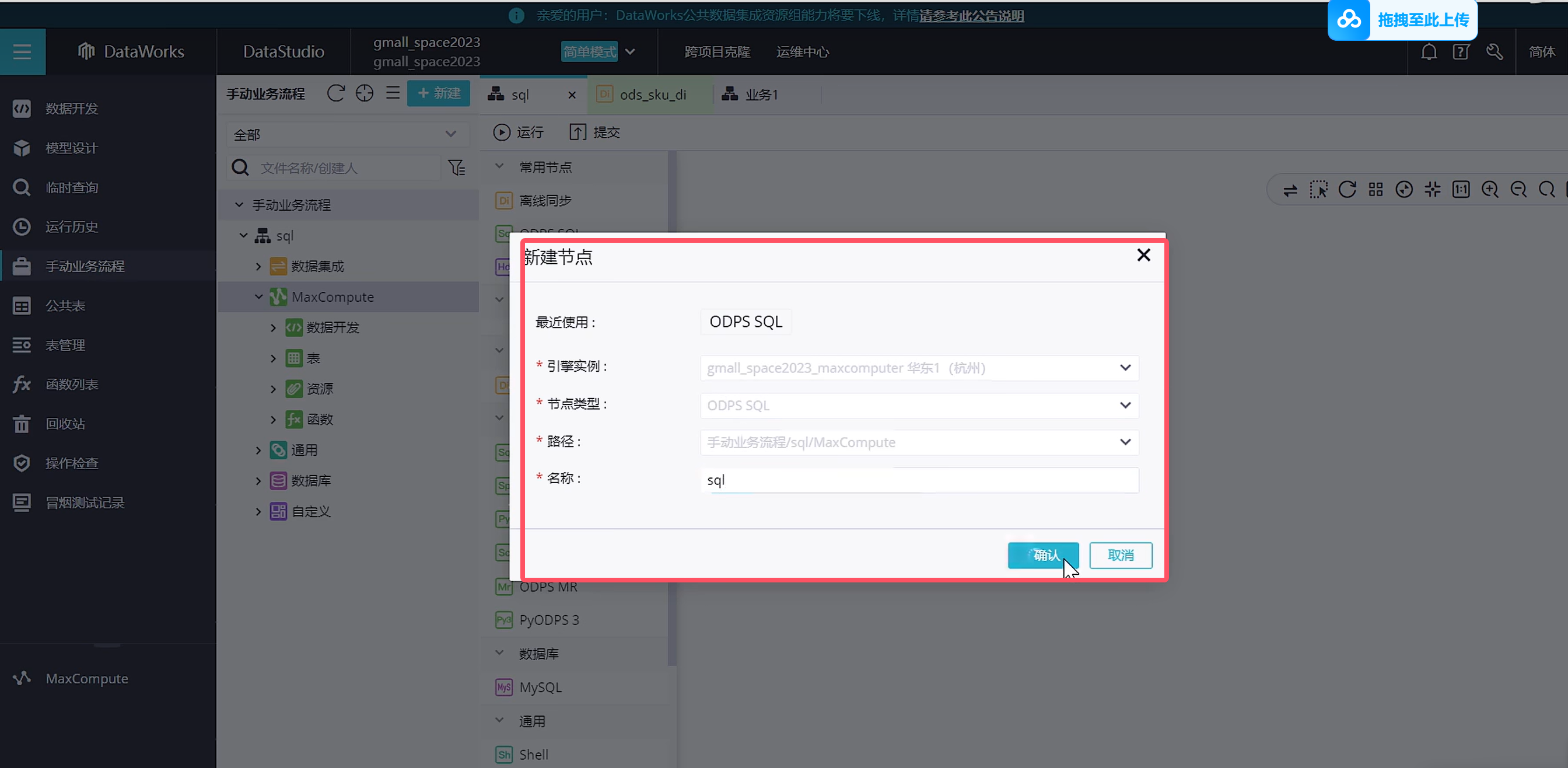
Task: Expand the 数据集成 tree folder
Action: 258,266
